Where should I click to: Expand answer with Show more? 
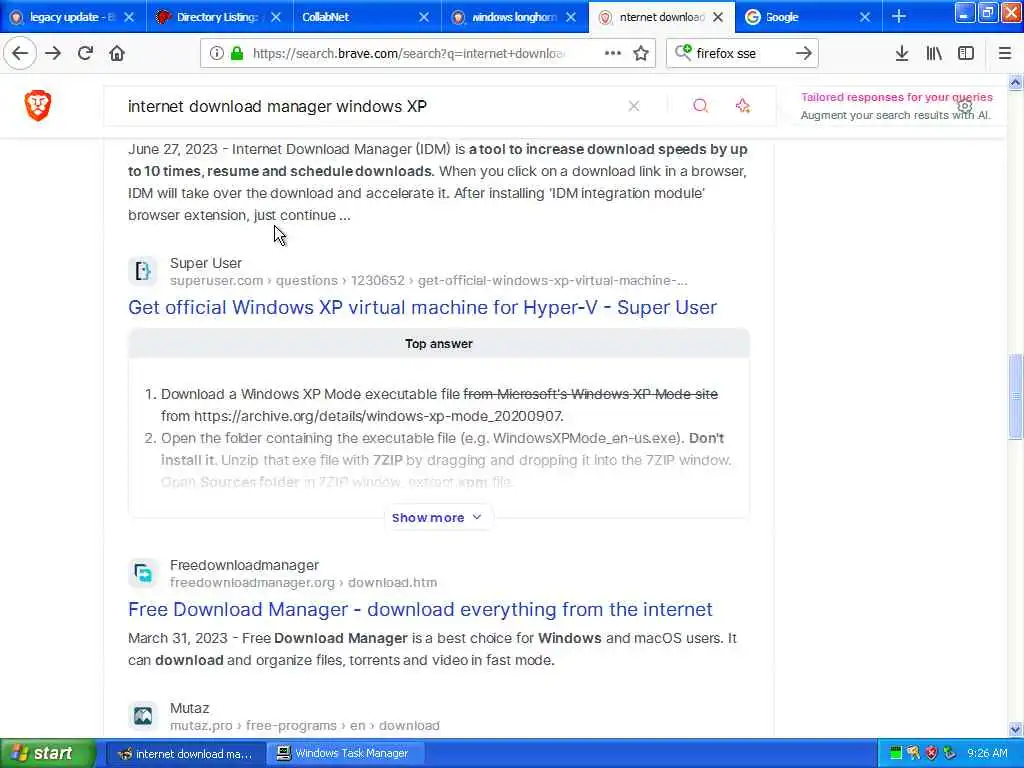pyautogui.click(x=437, y=517)
